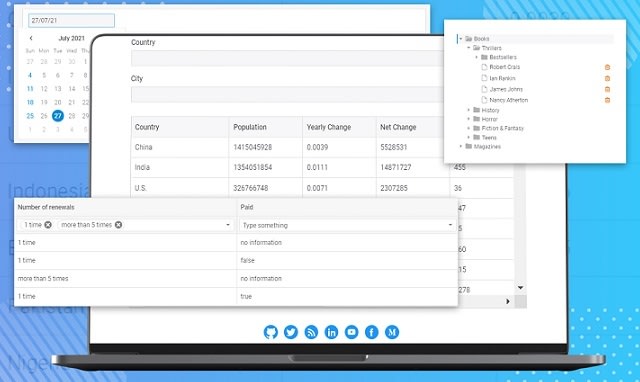
Task: Click the Teens folder icon
Action: (476, 137)
